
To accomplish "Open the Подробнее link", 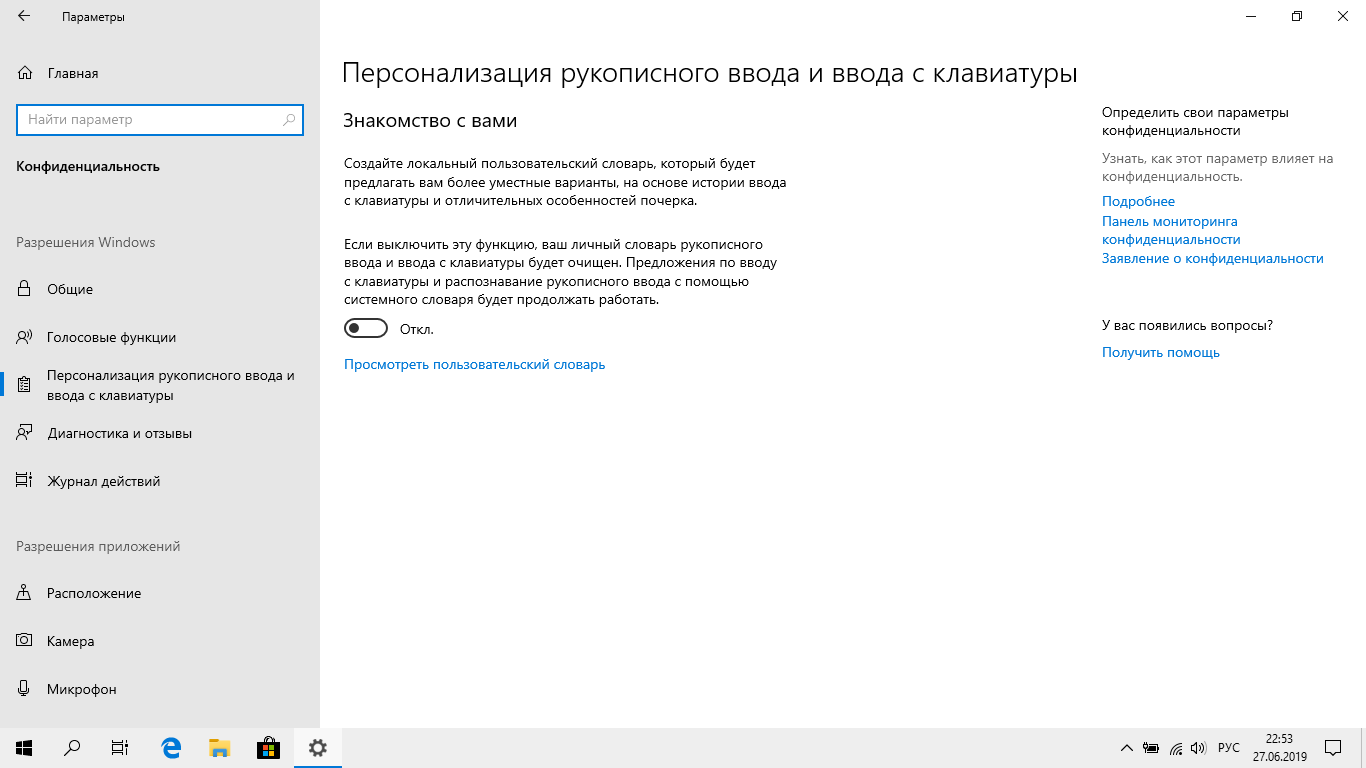I will pos(1138,201).
